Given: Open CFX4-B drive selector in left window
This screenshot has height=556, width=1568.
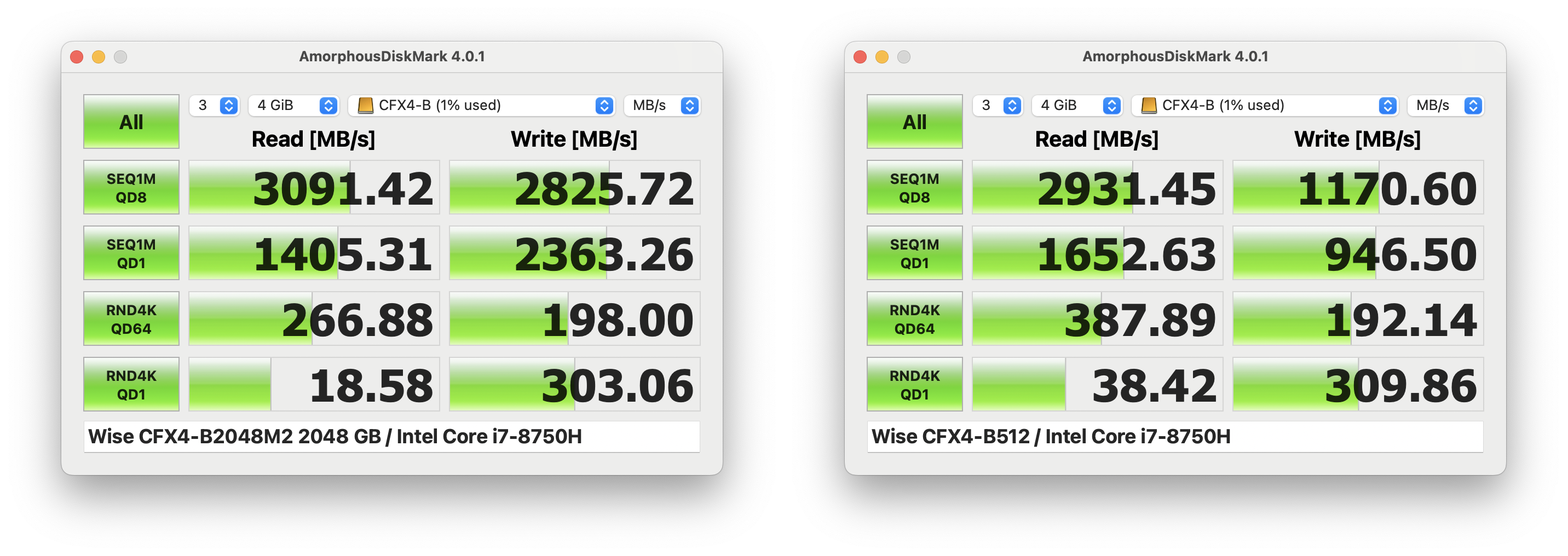Looking at the screenshot, I should (x=481, y=105).
